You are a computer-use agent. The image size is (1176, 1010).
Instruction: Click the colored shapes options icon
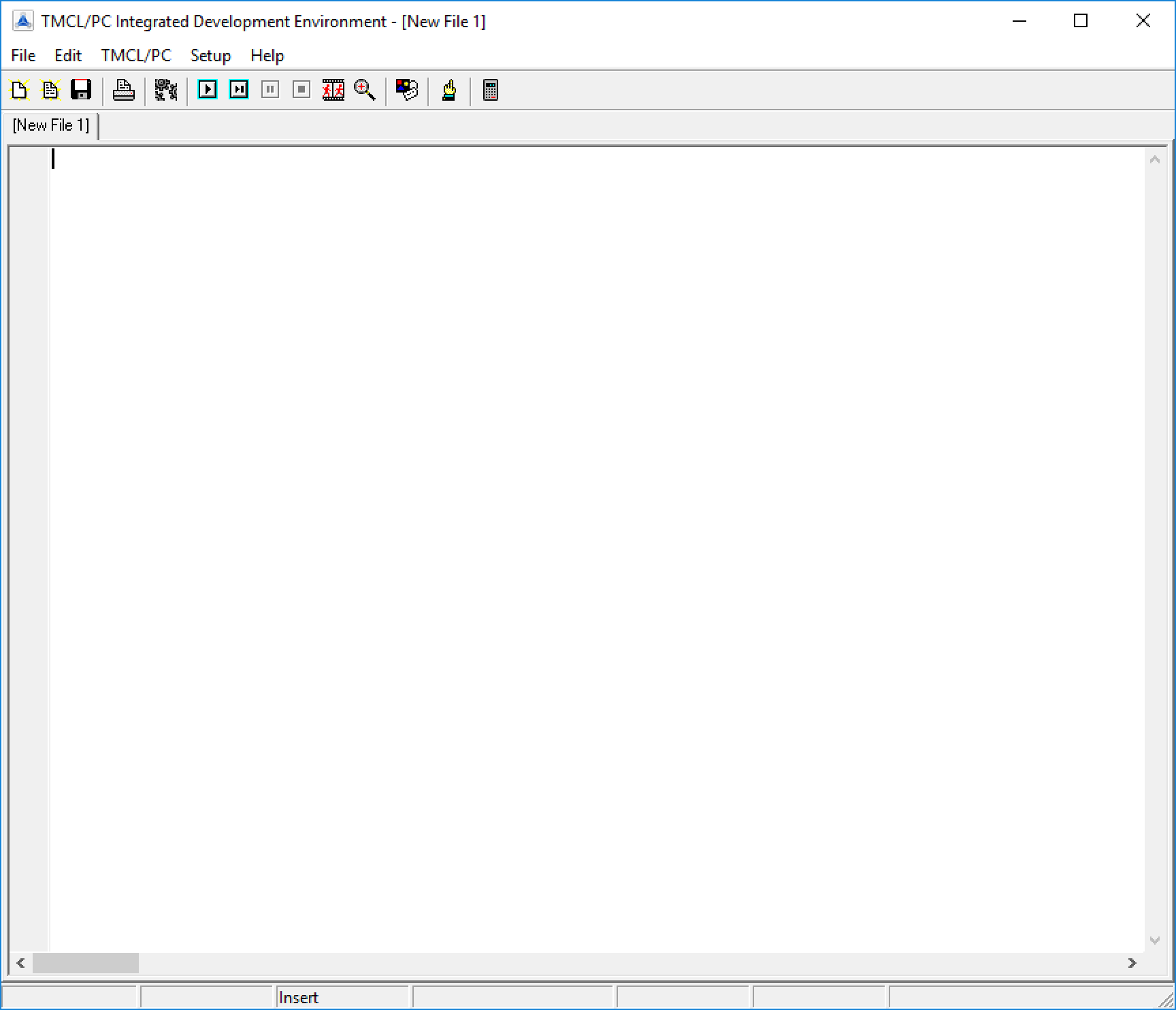(x=407, y=90)
